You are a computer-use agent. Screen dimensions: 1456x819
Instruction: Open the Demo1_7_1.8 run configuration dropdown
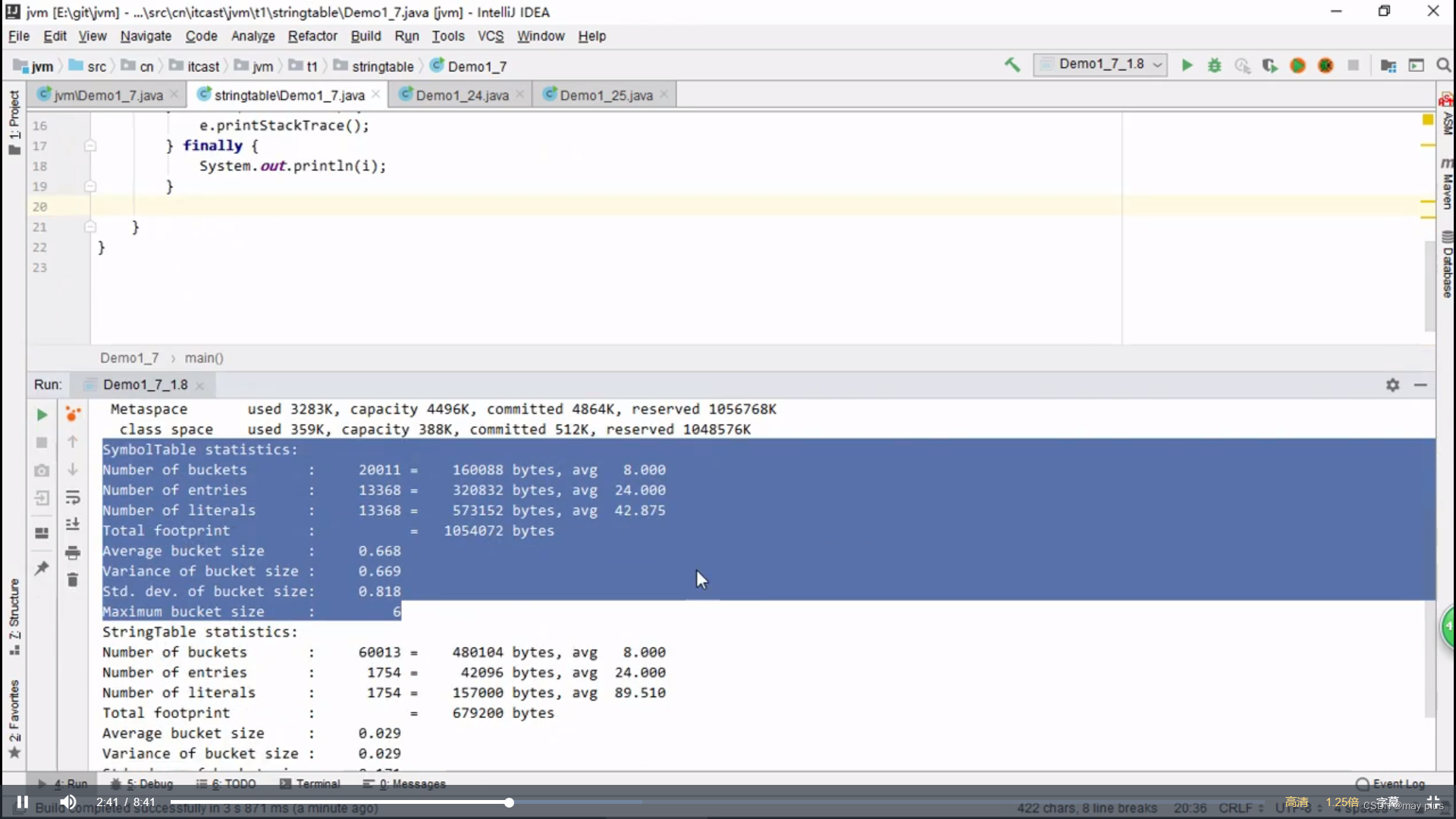[1101, 64]
